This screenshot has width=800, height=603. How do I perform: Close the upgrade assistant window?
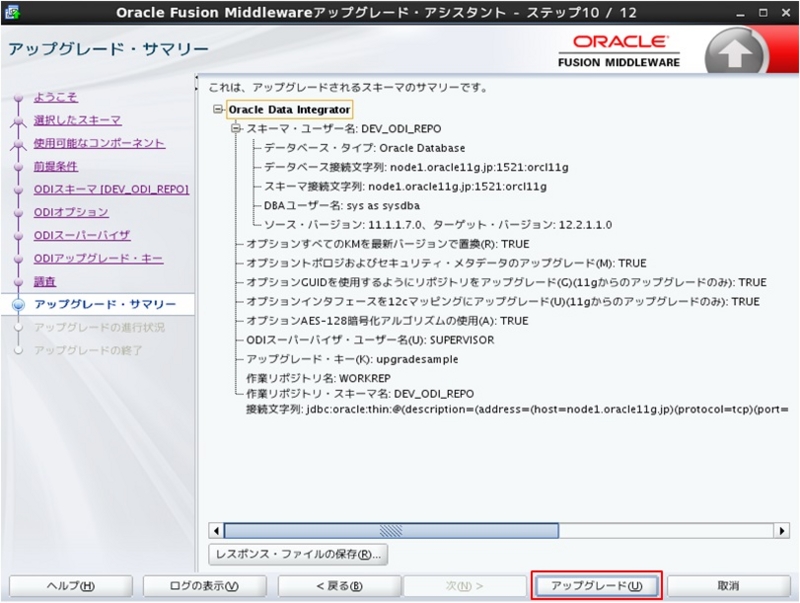[x=786, y=13]
